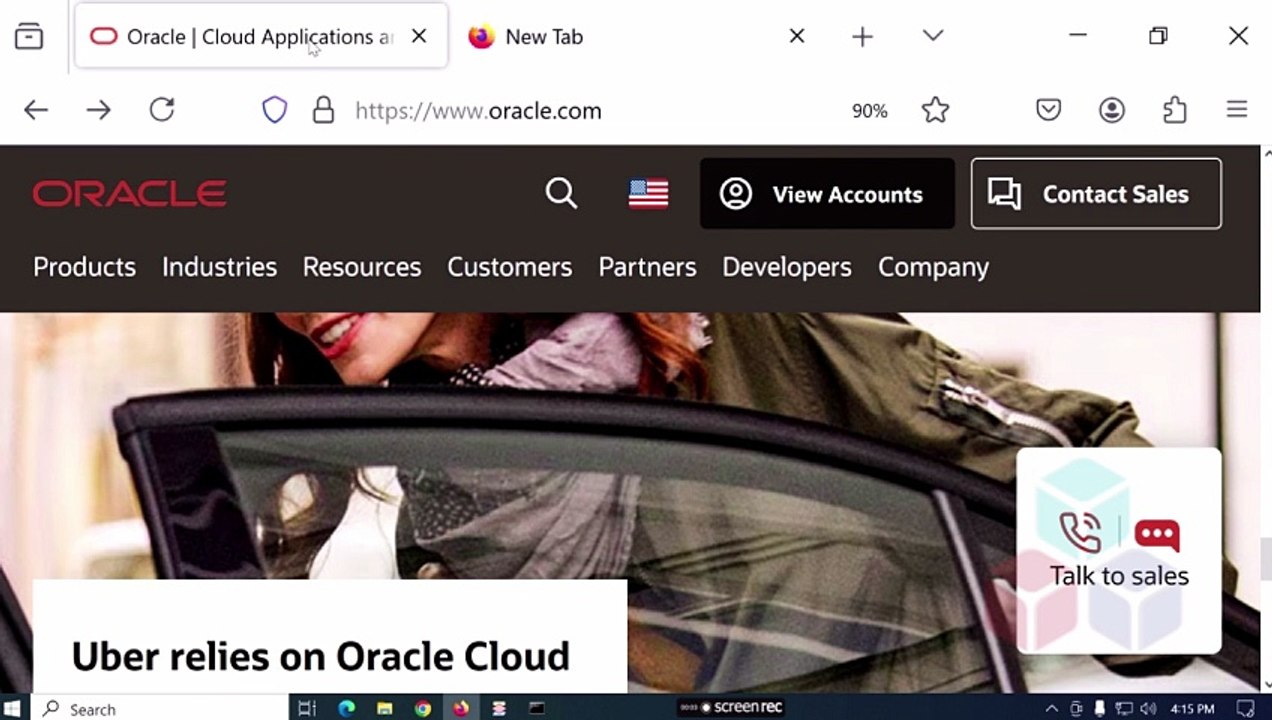
Task: Click taskbar Search box
Action: (x=160, y=708)
